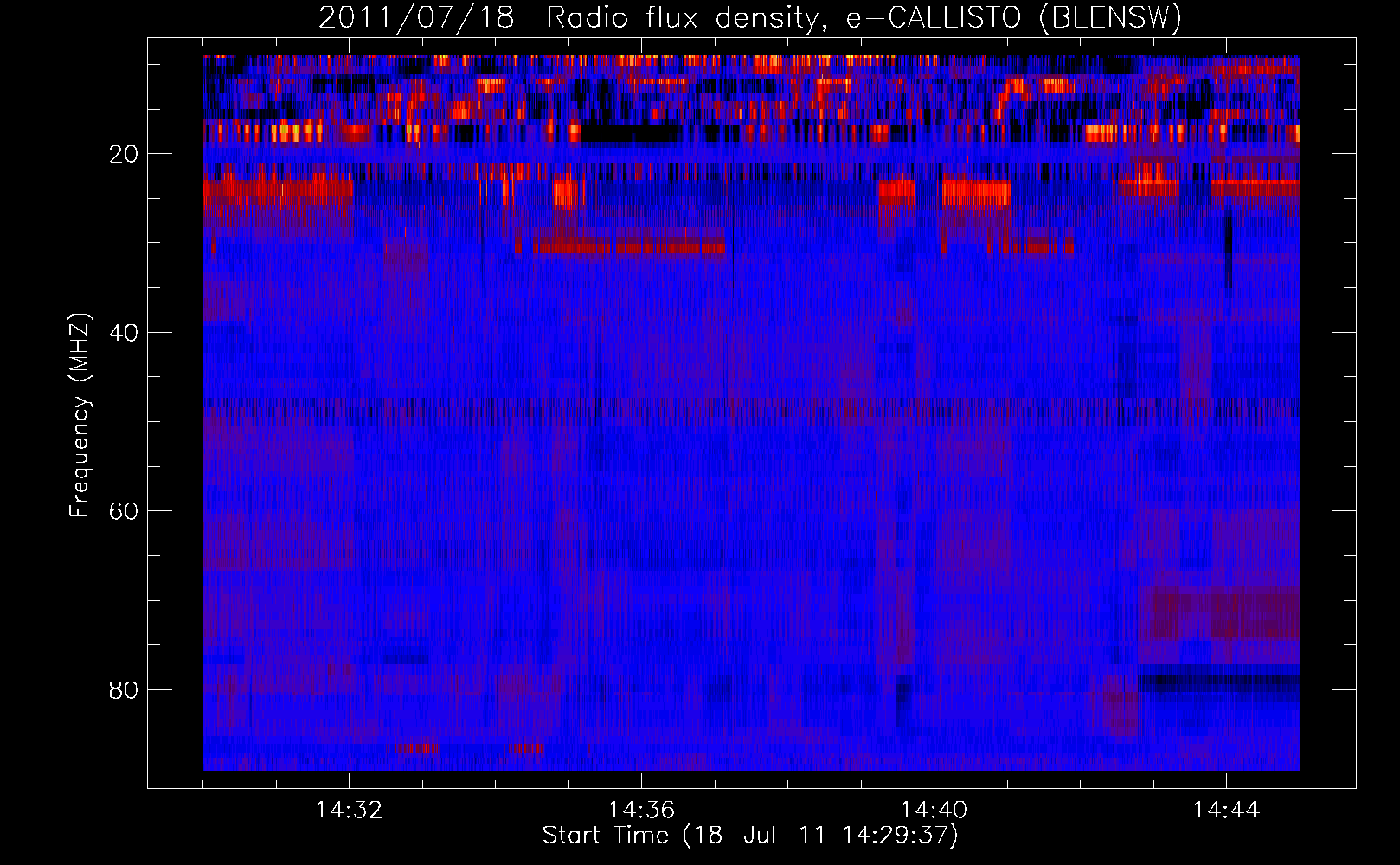Click the 'Frequency (MHZ)' y-axis label
The width and height of the screenshot is (1400, 865).
[x=80, y=415]
